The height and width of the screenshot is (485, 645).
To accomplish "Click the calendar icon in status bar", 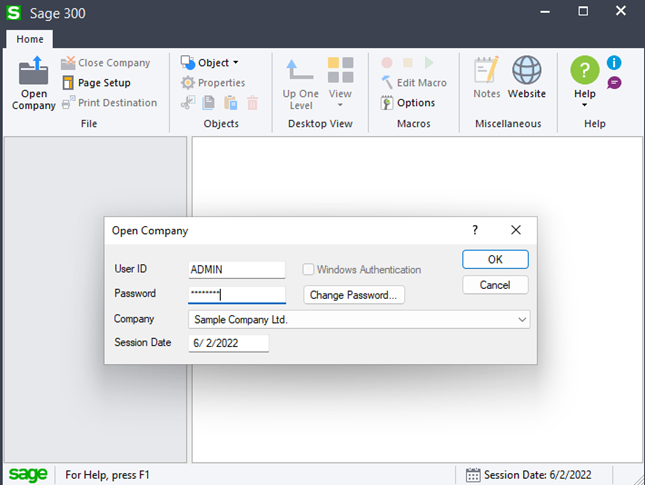I will point(474,475).
